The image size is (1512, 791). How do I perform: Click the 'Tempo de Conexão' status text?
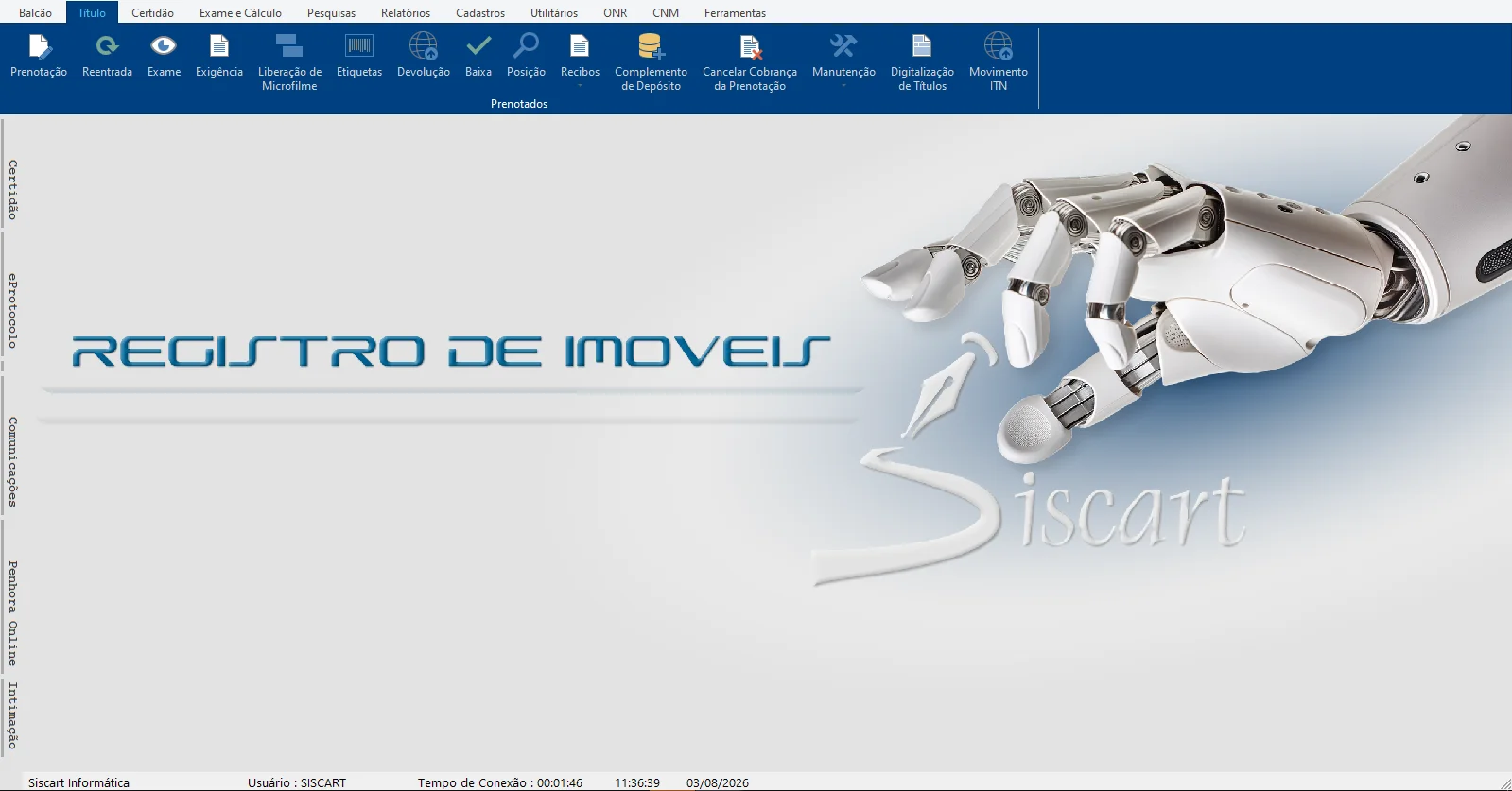pos(500,782)
